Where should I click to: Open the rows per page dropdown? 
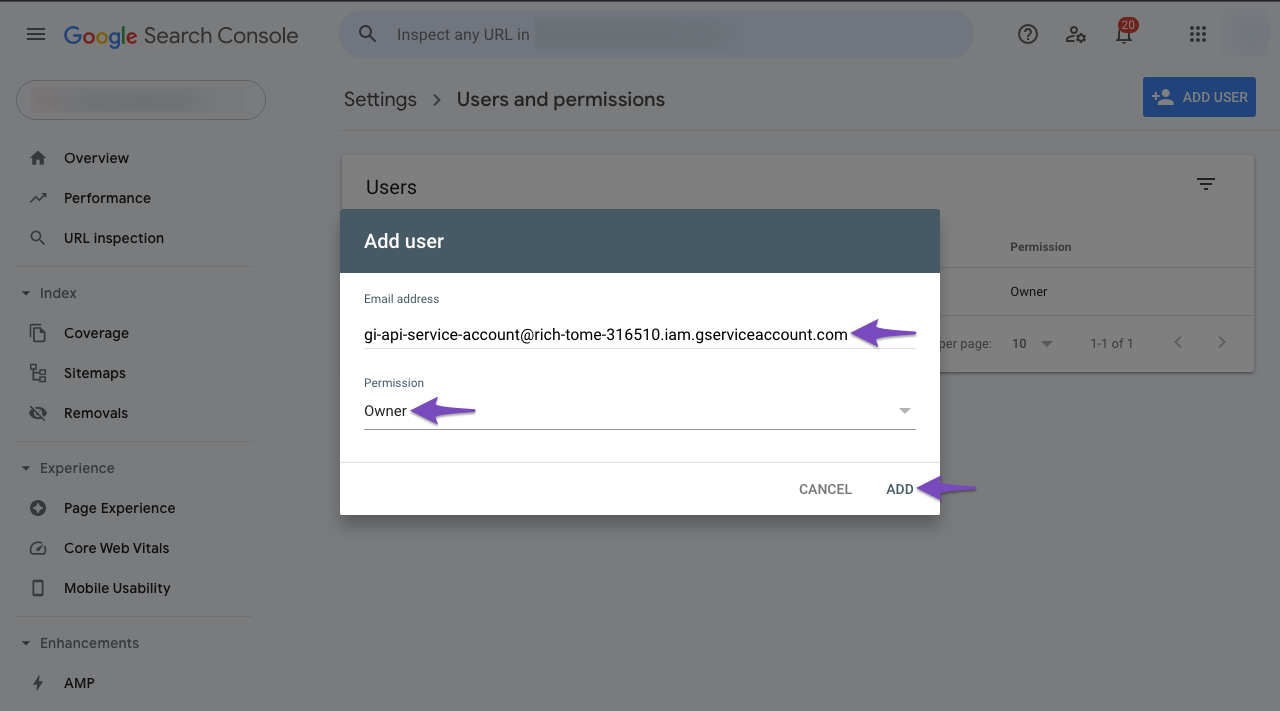1033,343
